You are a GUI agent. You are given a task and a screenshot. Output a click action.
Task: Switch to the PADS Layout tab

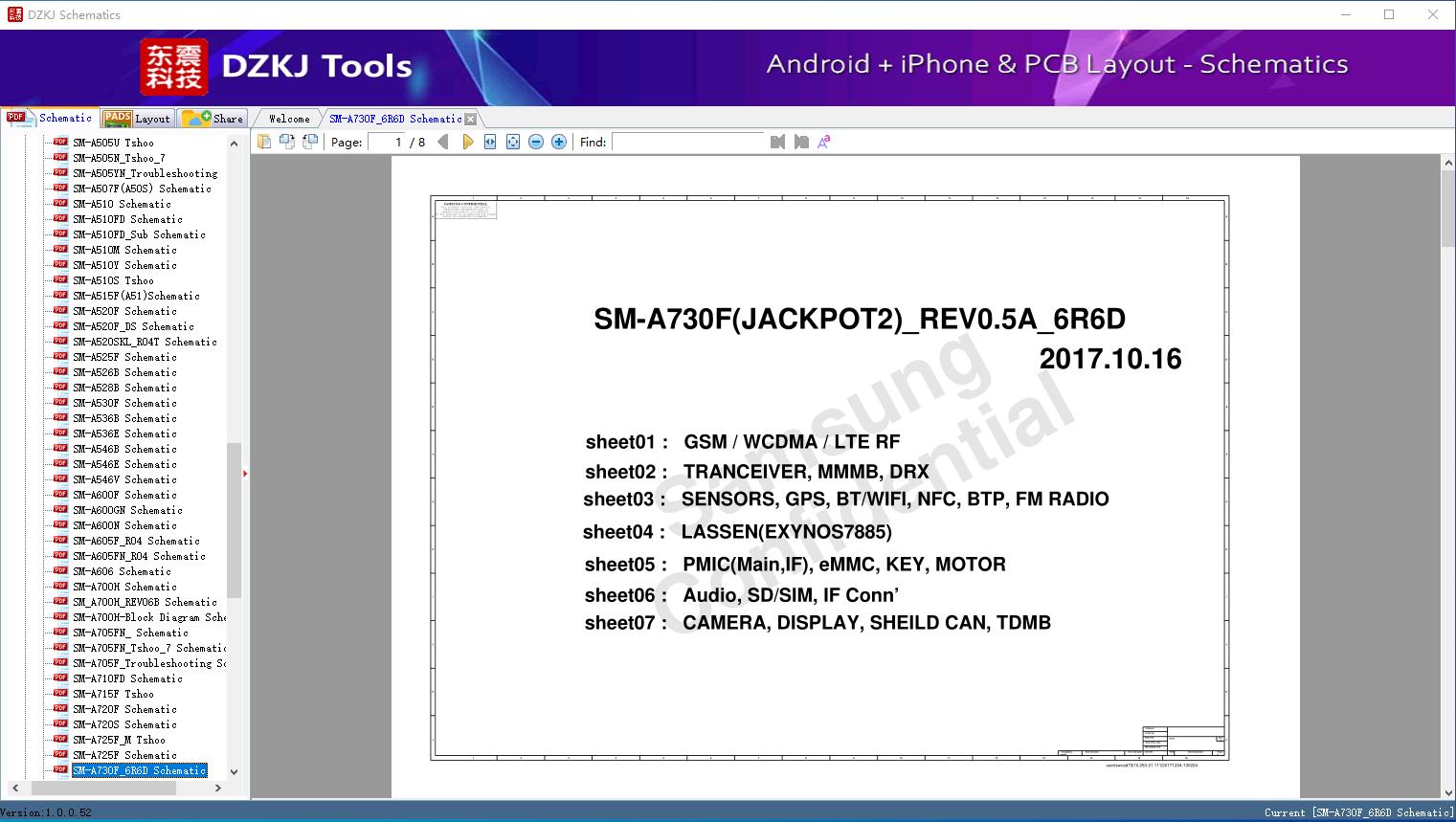coord(136,119)
